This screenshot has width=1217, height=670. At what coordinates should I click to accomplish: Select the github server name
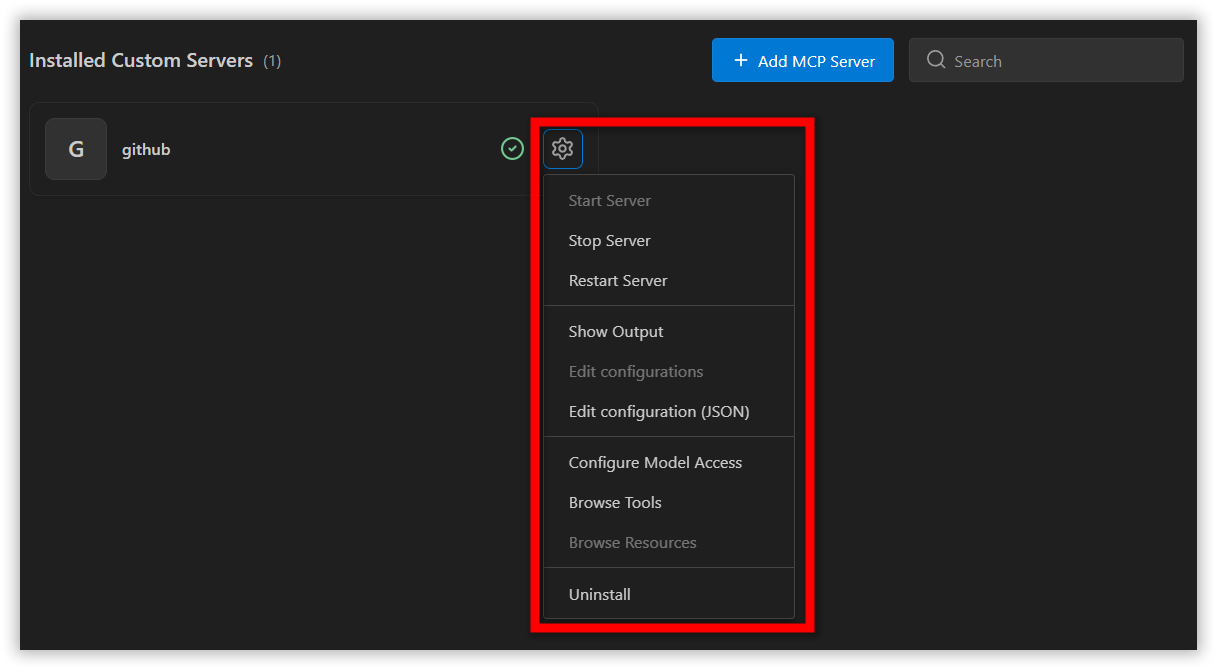click(x=146, y=150)
